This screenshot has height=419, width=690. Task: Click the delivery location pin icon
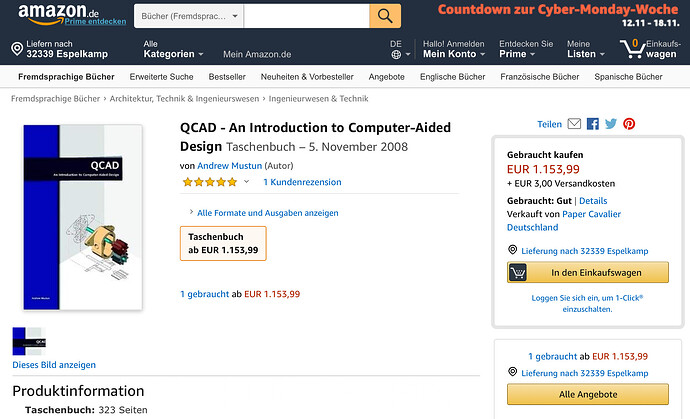(17, 49)
